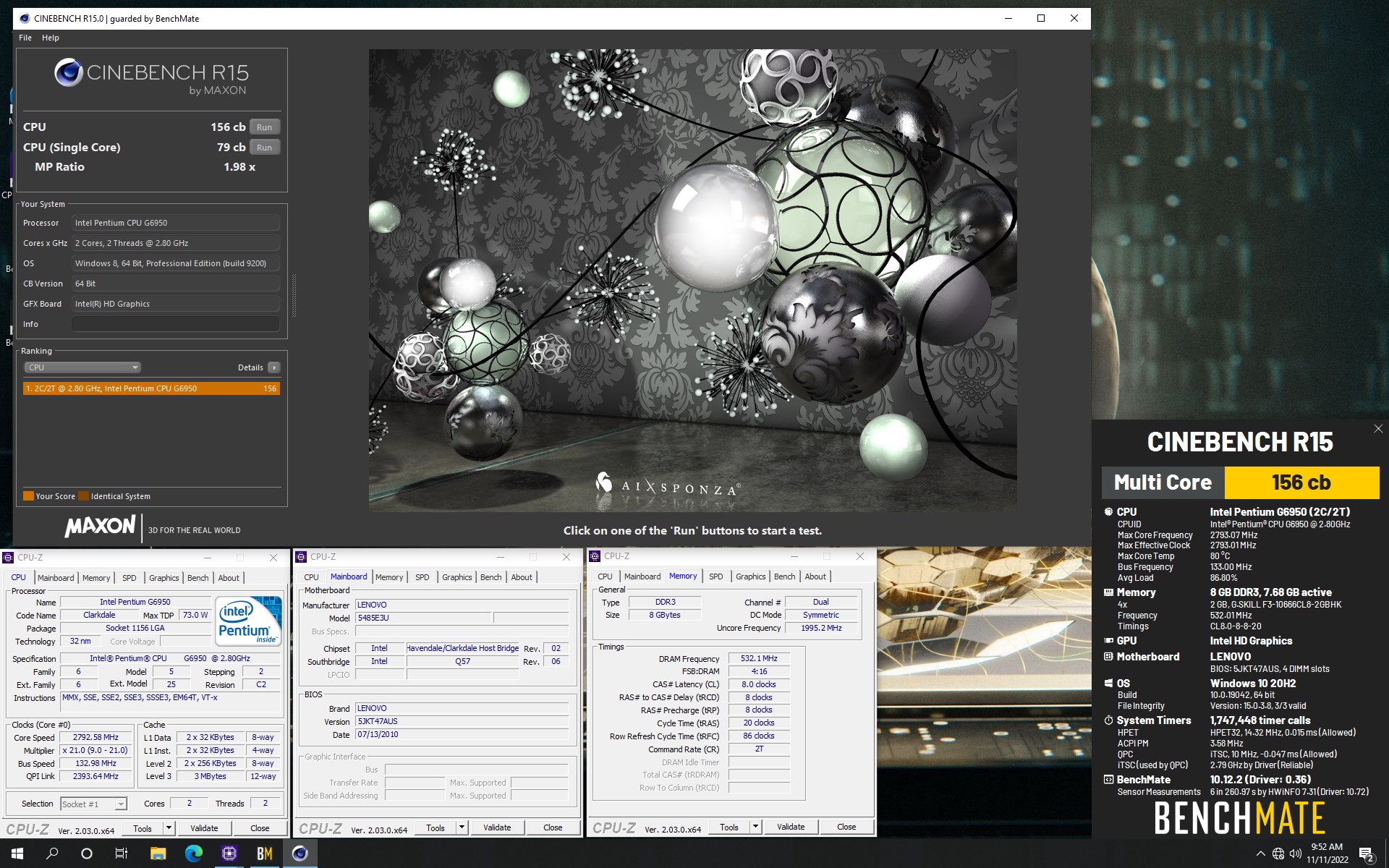Click the BenchMate version section icon

pos(1108,779)
